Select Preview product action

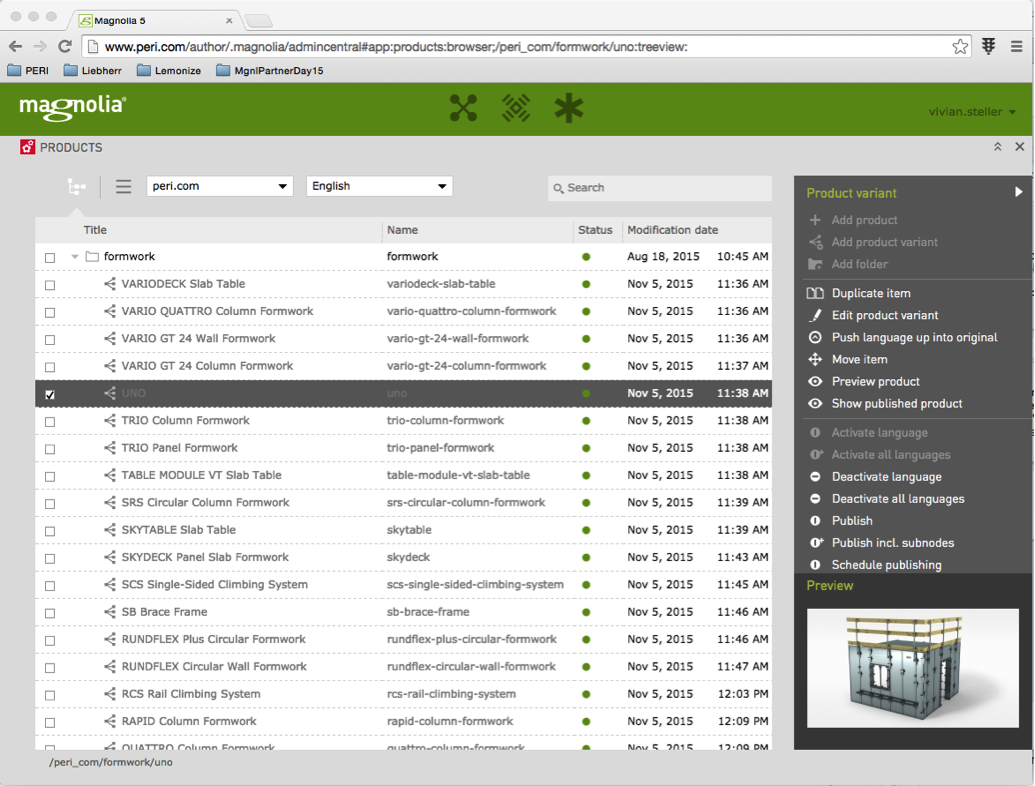point(875,381)
